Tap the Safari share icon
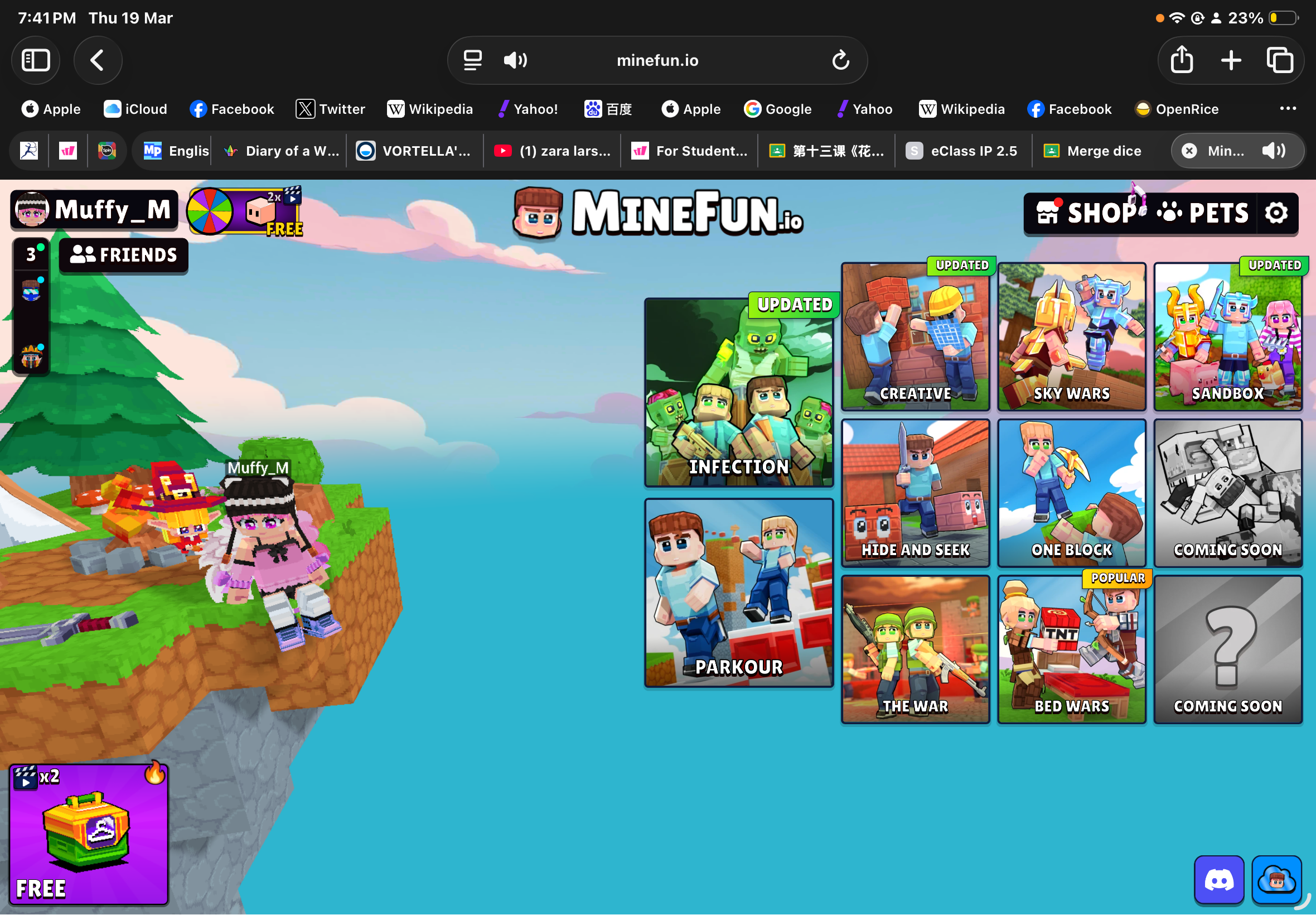The height and width of the screenshot is (915, 1316). point(1182,60)
